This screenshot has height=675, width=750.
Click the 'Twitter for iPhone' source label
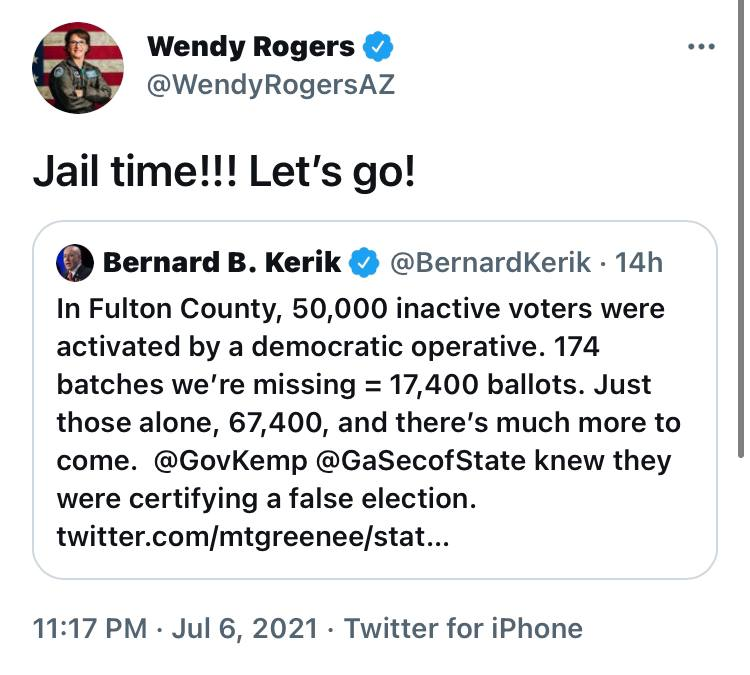[463, 629]
